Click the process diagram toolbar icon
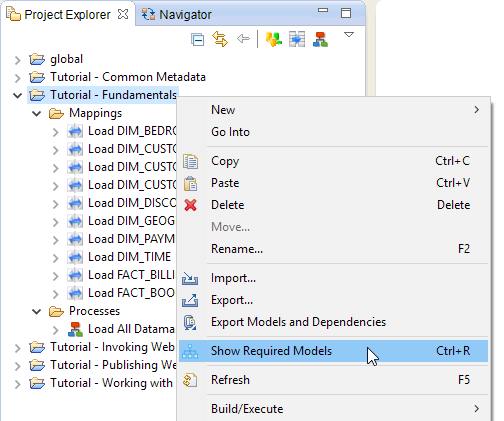 [x=320, y=39]
